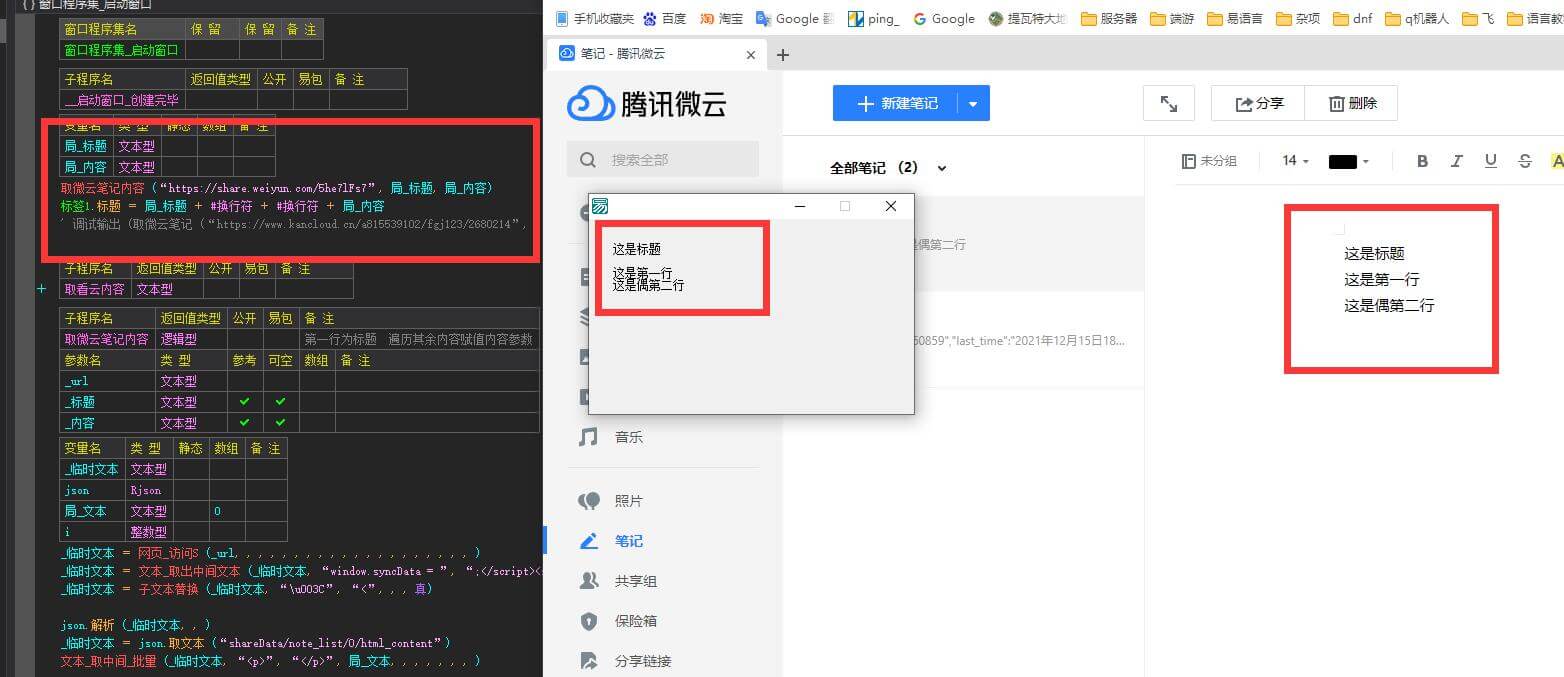Click the 整数型 type cell for i
This screenshot has height=677, width=1564.
[x=148, y=532]
